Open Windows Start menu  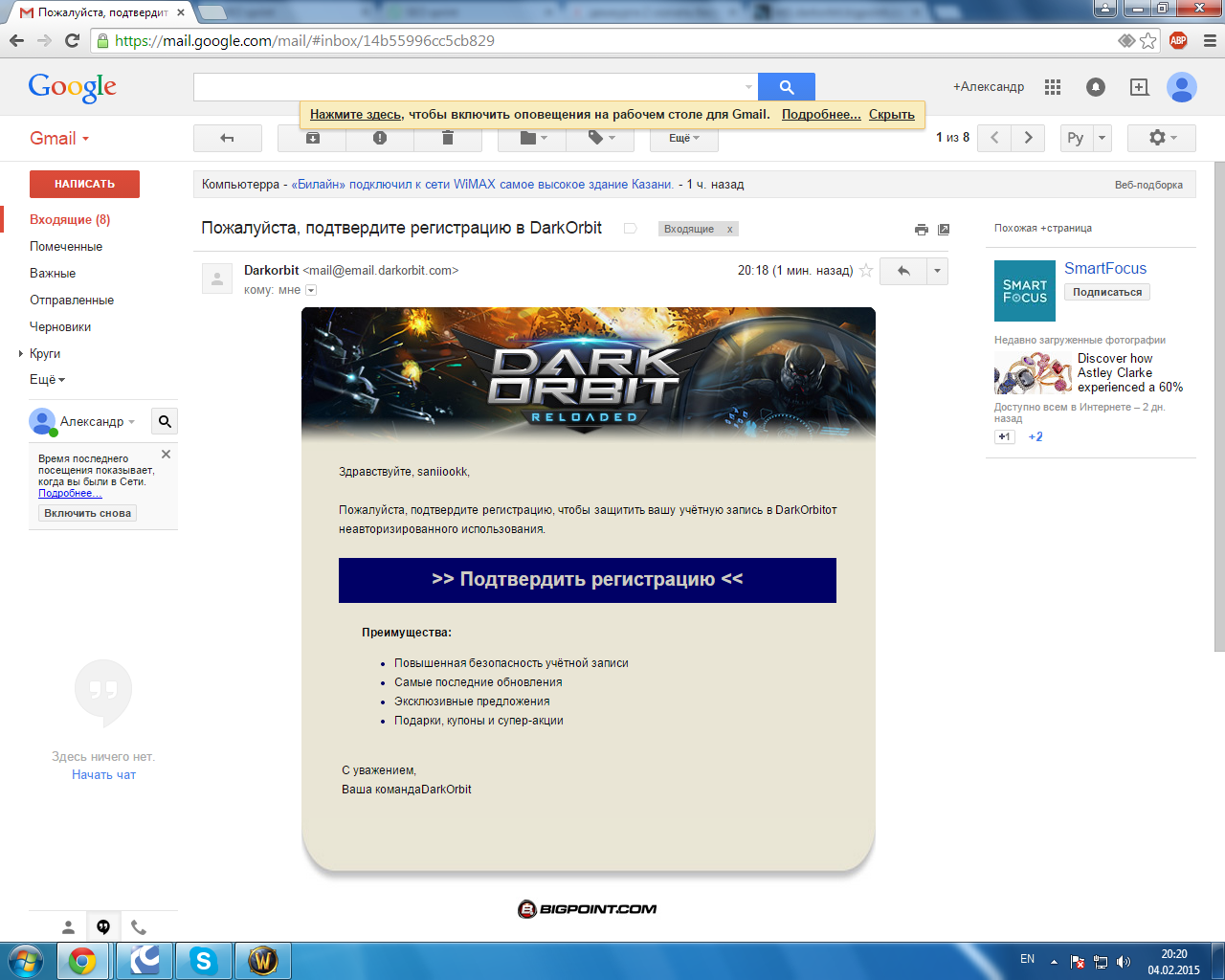coord(26,961)
